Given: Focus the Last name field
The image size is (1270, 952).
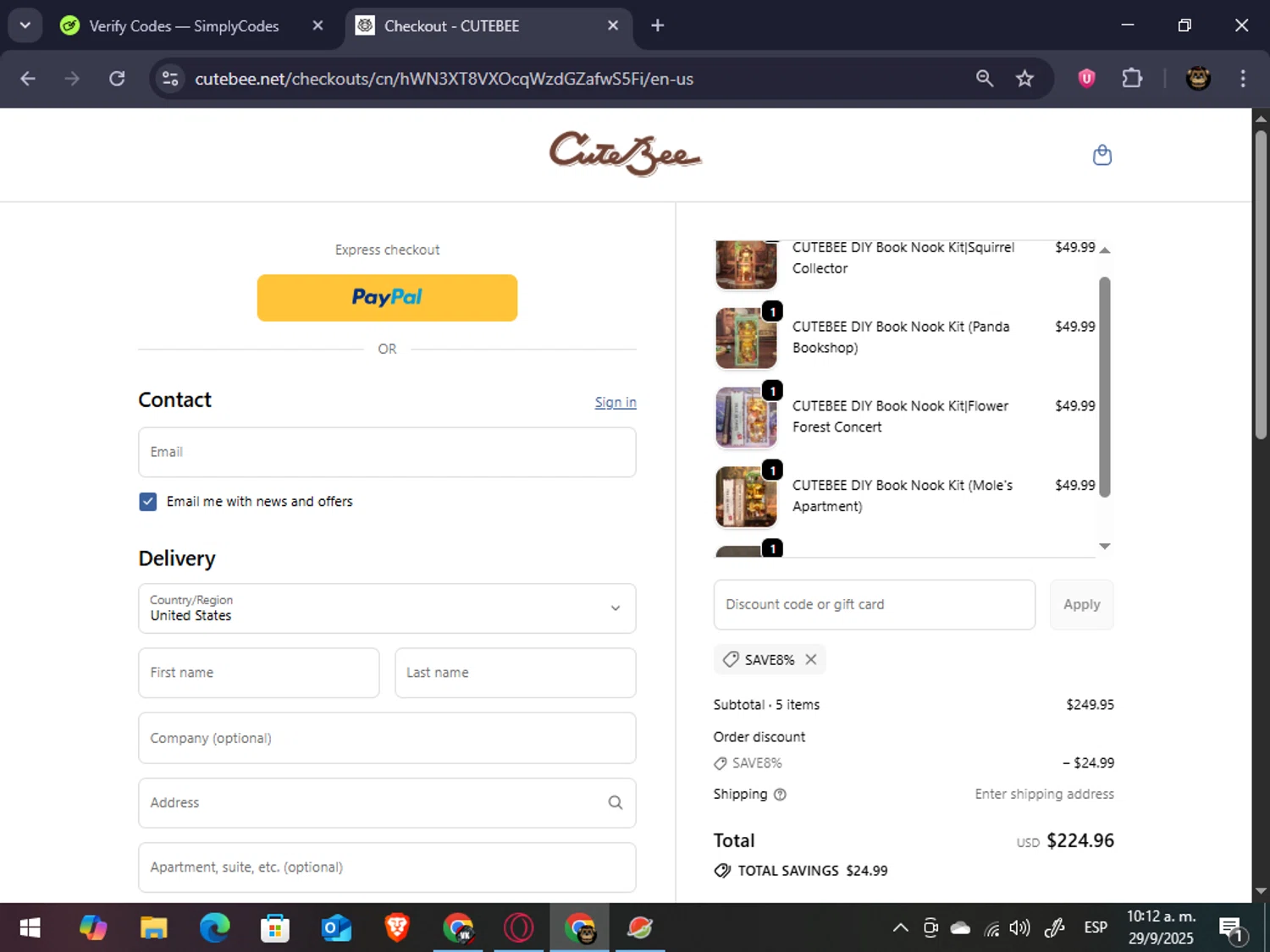Looking at the screenshot, I should (516, 673).
